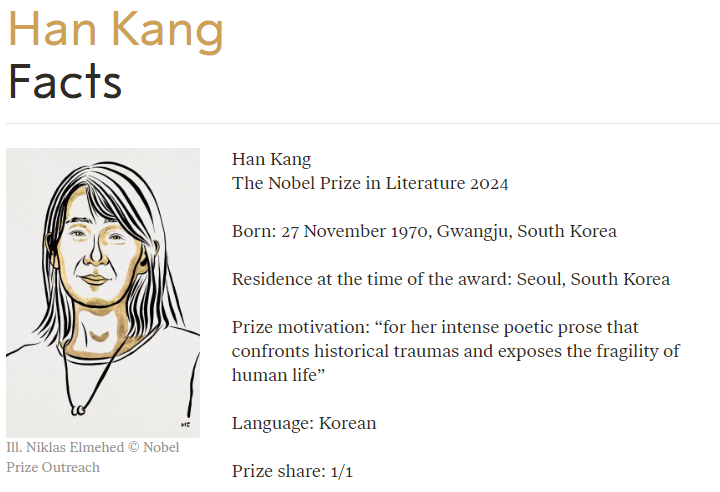This screenshot has width=720, height=492.
Task: Click the "Prize share: 1/1" line
Action: [x=292, y=471]
